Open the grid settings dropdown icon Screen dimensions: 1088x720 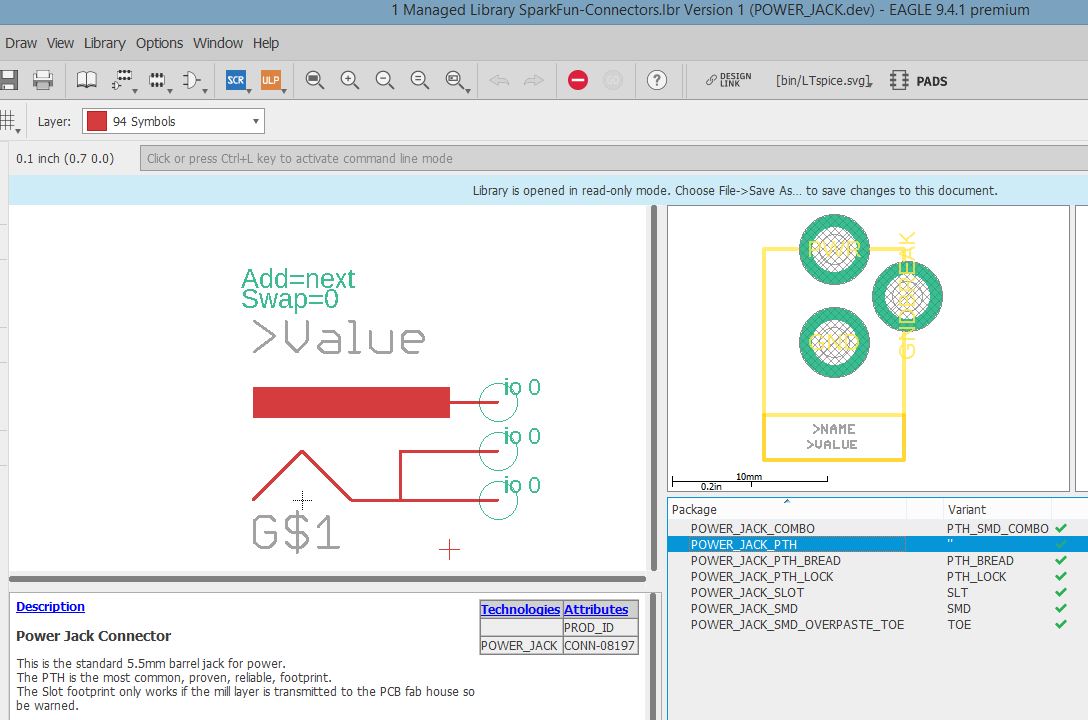tap(9, 121)
